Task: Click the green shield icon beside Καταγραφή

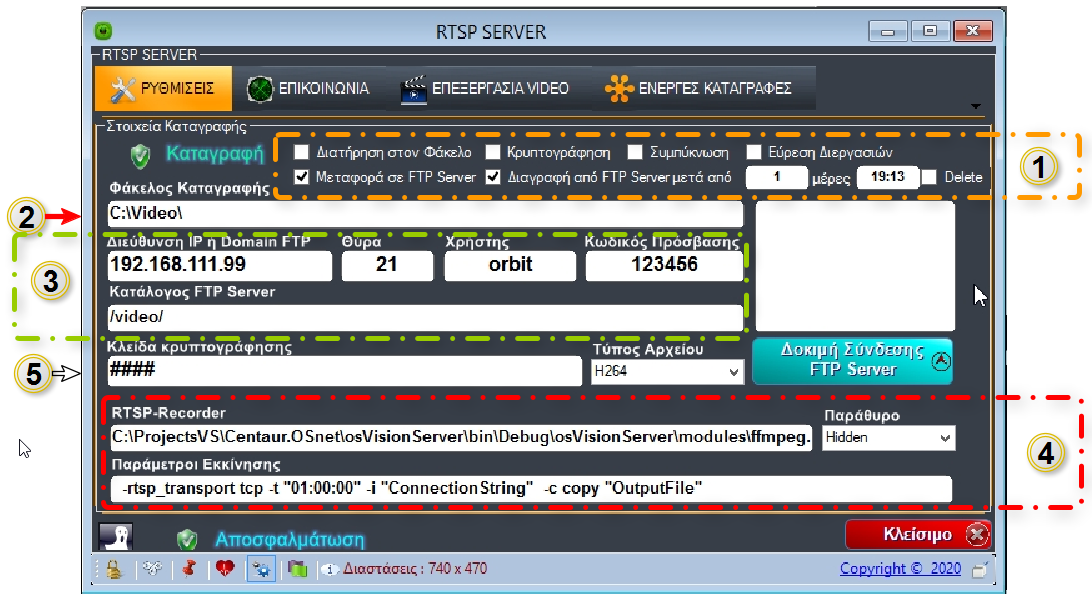Action: [x=141, y=155]
